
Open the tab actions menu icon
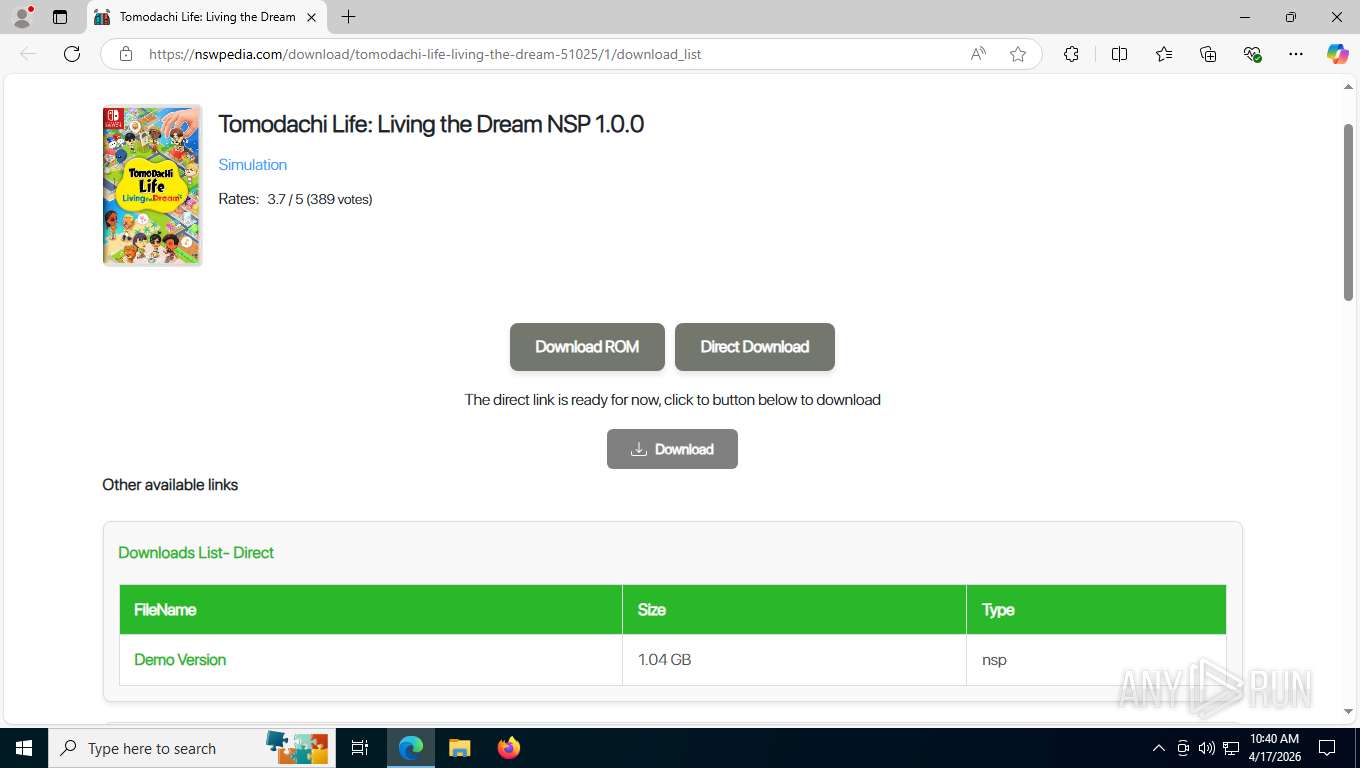point(60,17)
